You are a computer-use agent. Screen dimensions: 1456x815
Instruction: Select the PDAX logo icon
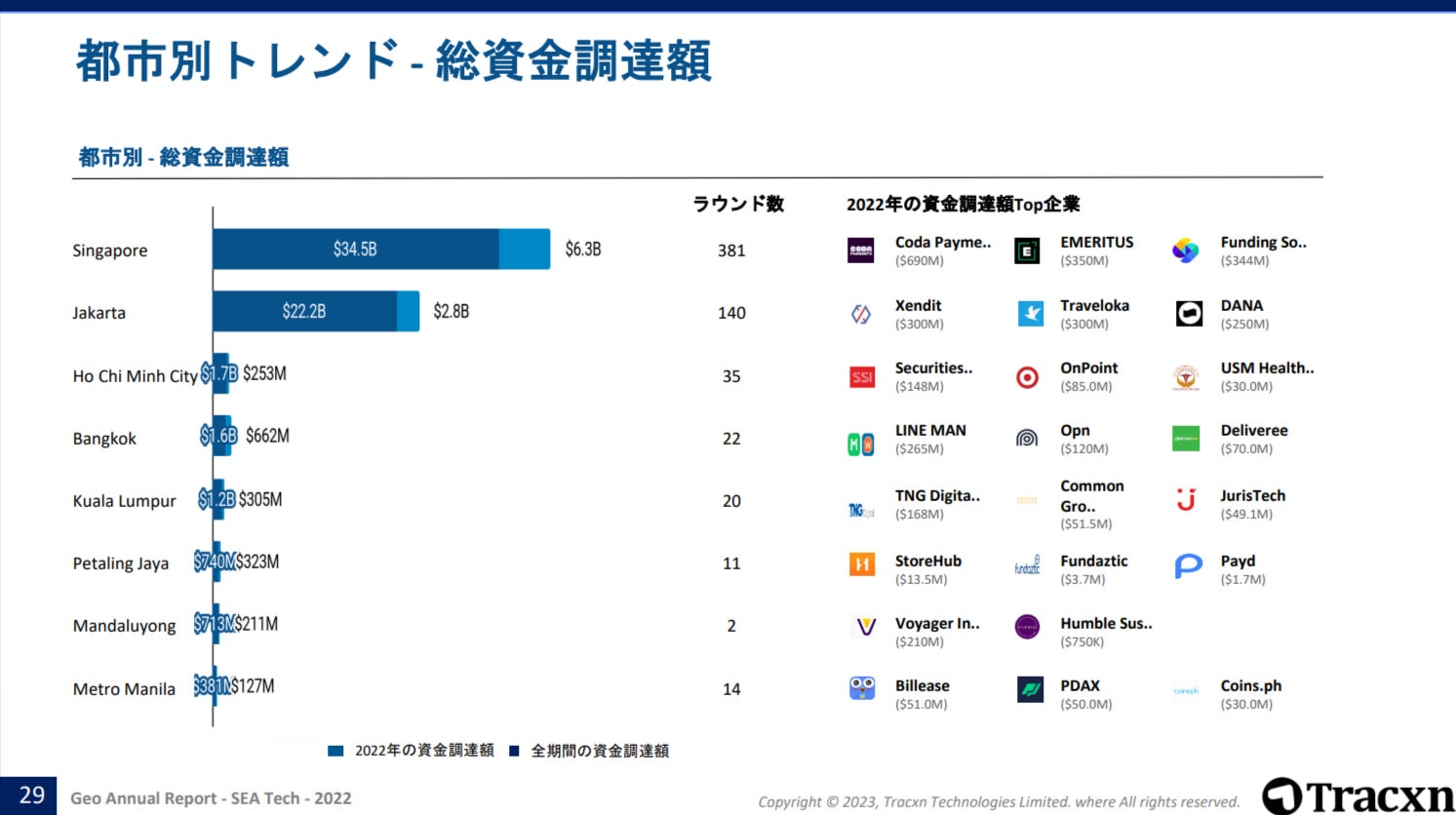coord(1031,689)
